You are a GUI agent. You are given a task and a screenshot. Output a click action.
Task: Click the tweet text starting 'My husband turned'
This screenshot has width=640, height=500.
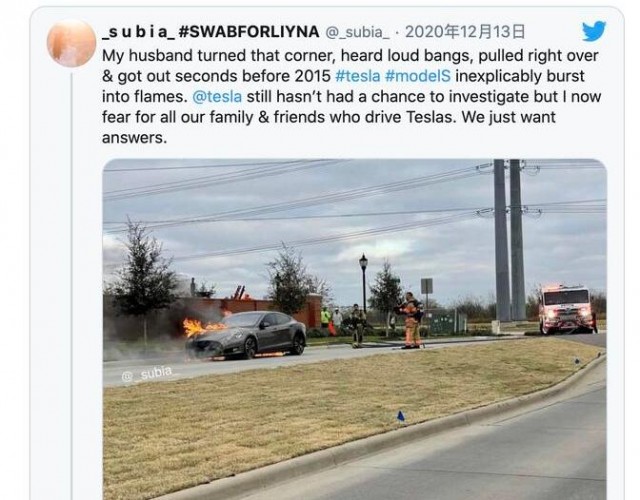click(351, 97)
